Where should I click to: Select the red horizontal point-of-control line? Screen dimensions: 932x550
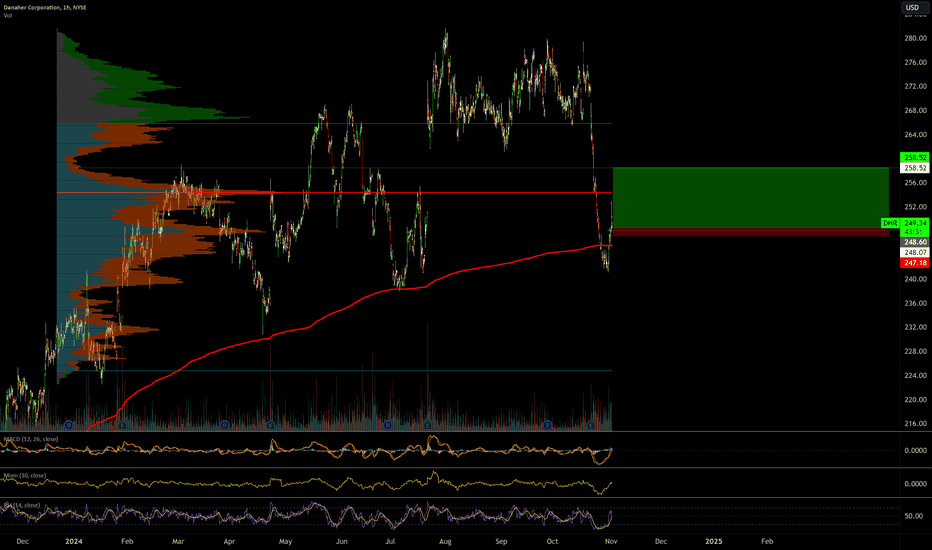334,193
